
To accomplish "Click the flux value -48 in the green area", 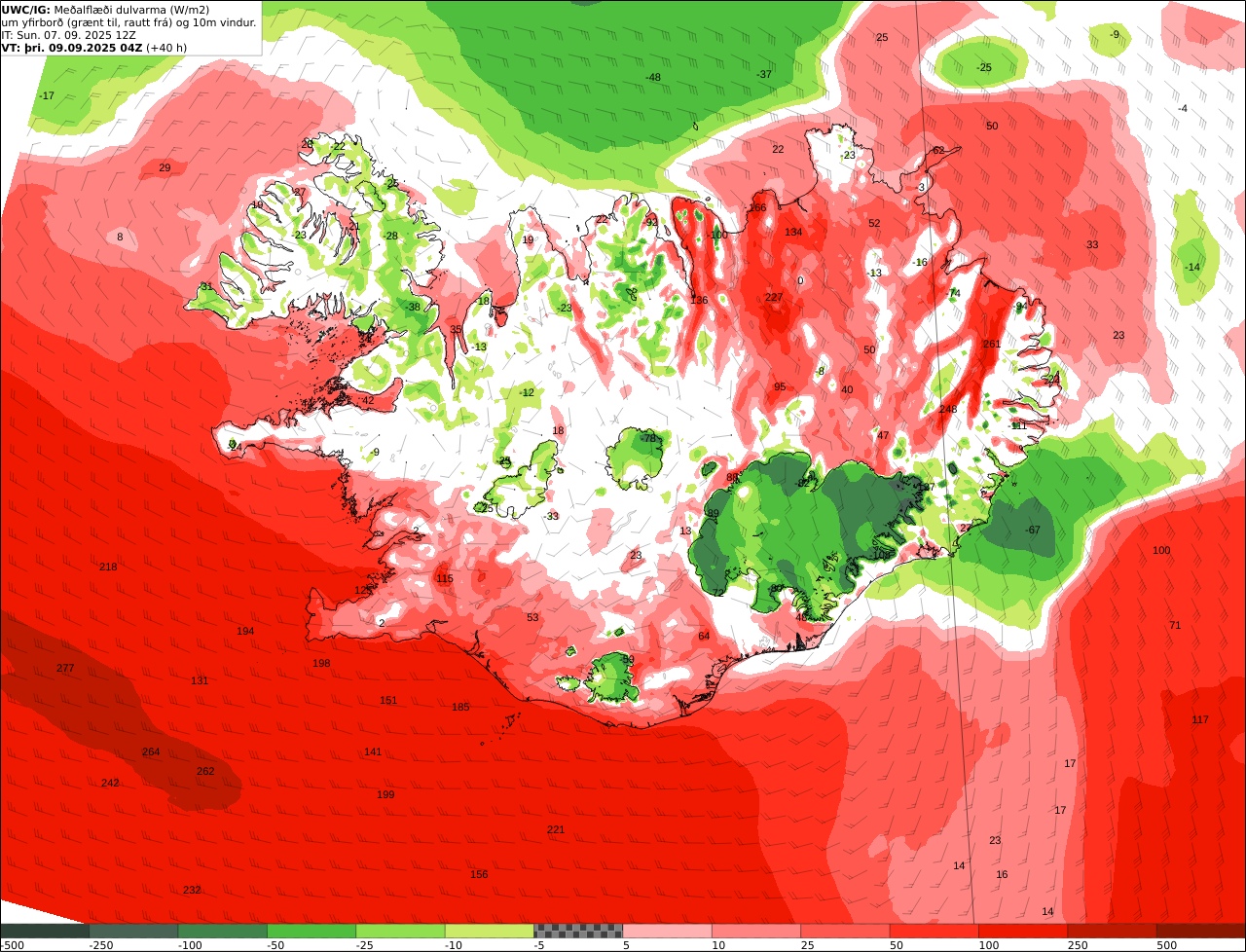I will 653,78.
